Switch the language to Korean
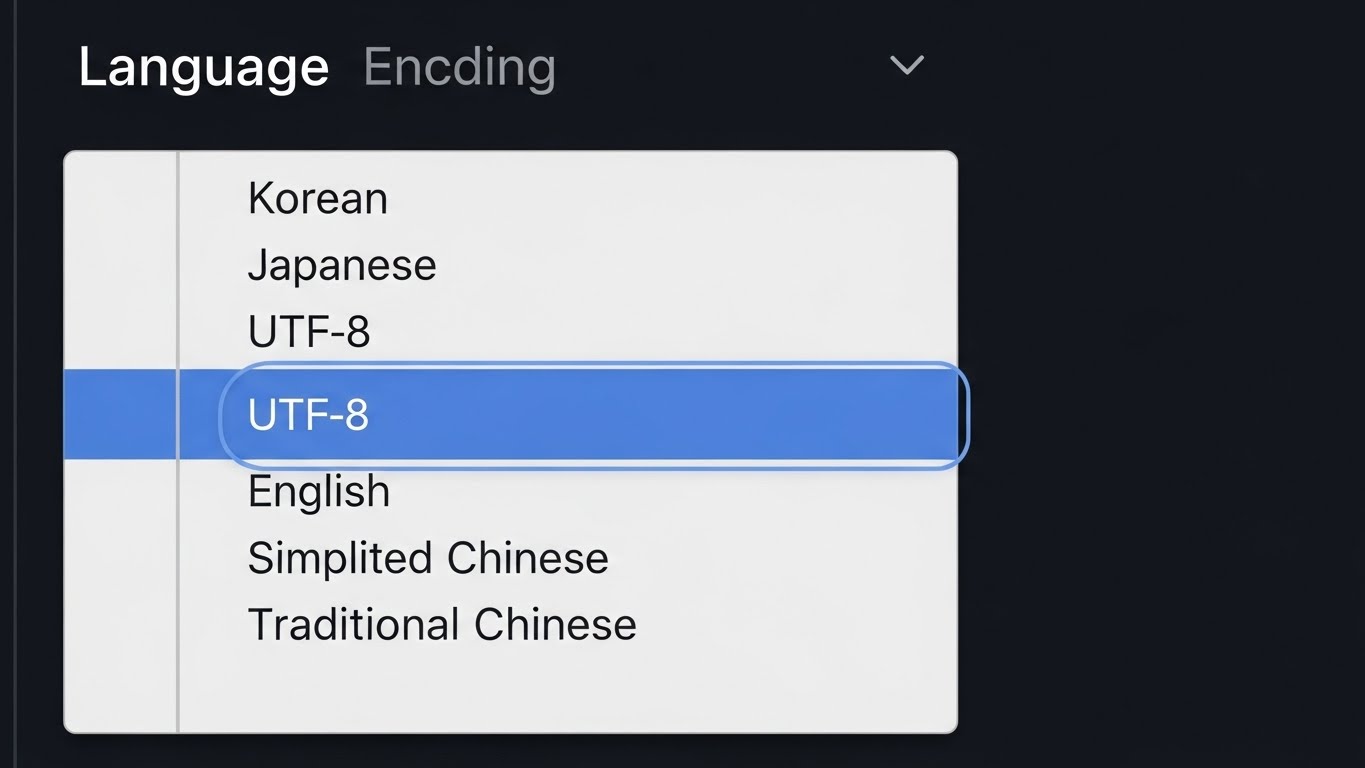 (318, 199)
